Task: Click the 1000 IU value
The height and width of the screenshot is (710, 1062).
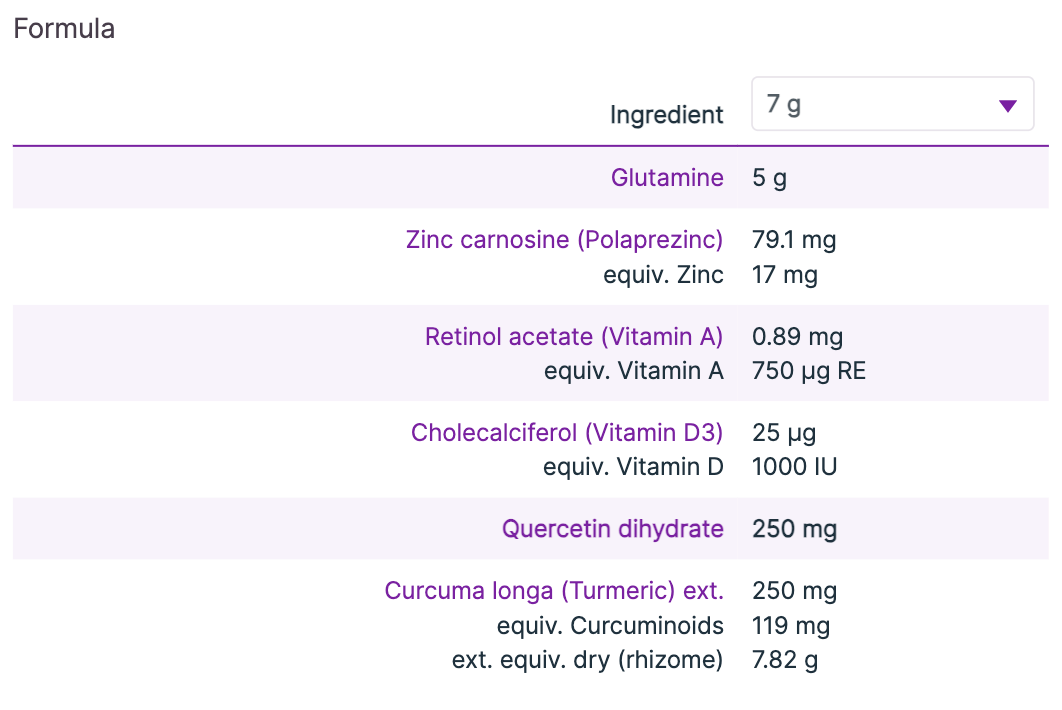Action: [x=794, y=467]
